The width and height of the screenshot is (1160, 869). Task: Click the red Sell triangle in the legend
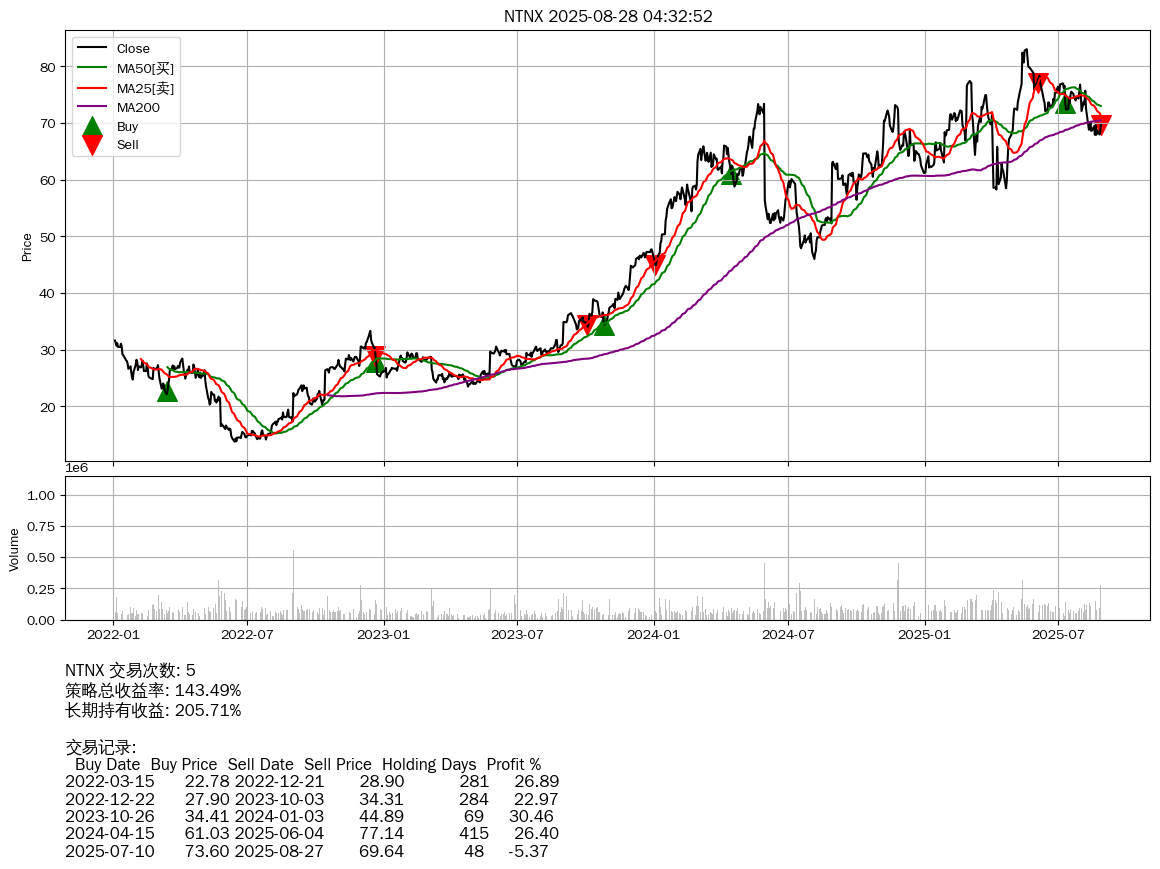point(92,145)
